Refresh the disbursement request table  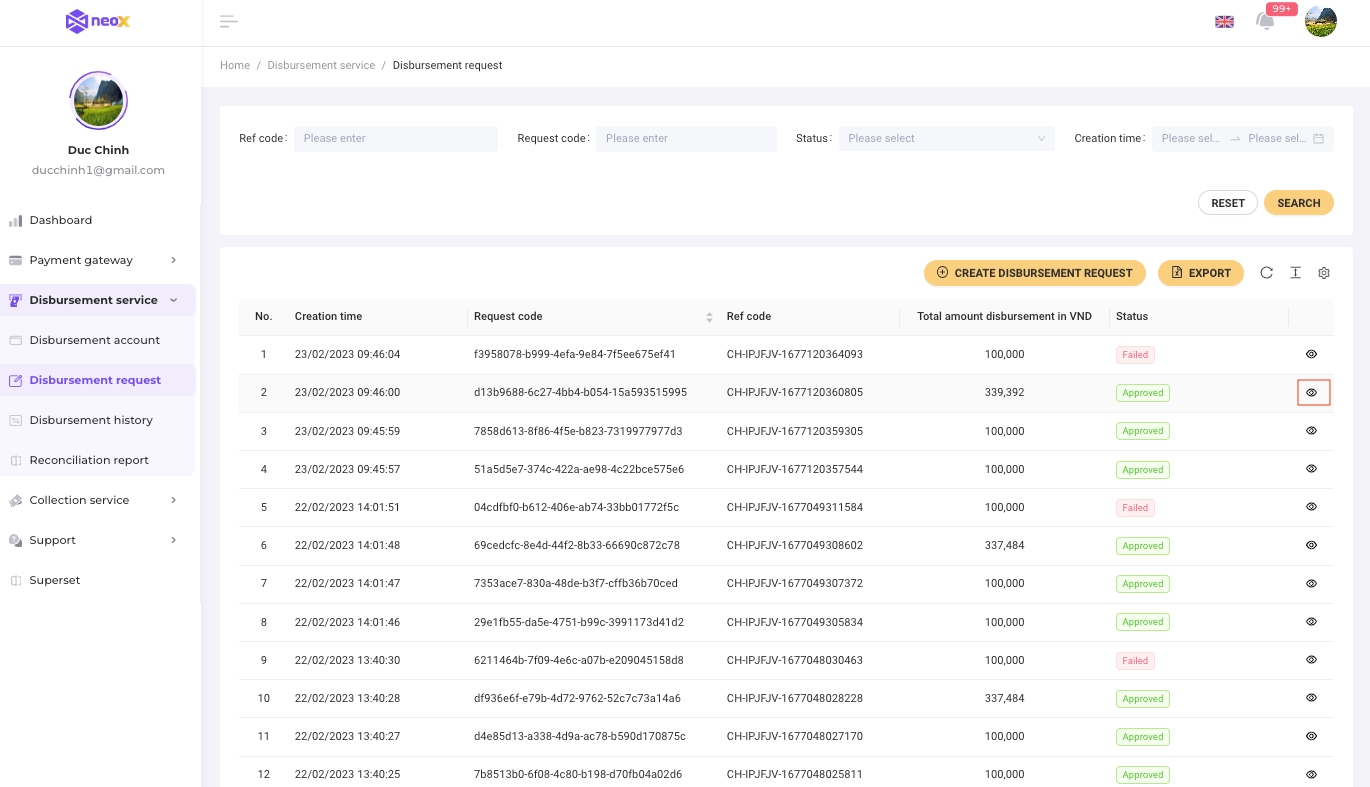click(1266, 273)
